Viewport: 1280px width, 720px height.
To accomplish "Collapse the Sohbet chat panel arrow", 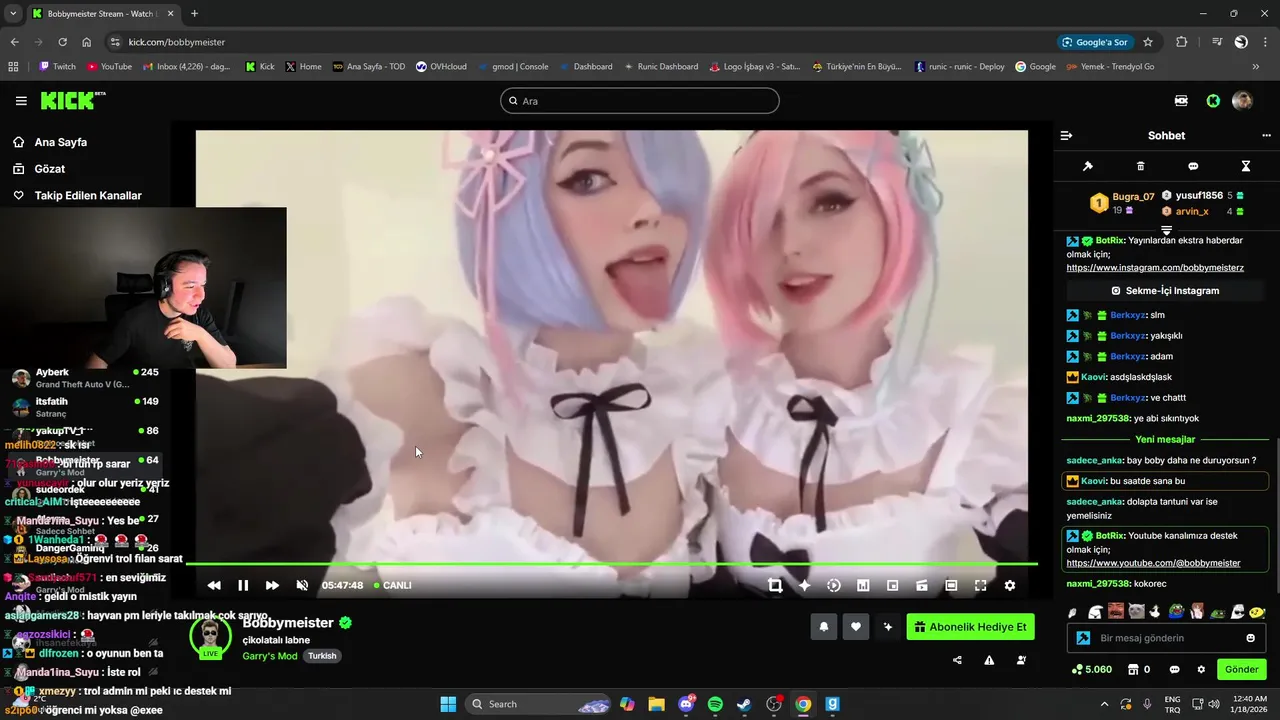I will coord(1066,135).
